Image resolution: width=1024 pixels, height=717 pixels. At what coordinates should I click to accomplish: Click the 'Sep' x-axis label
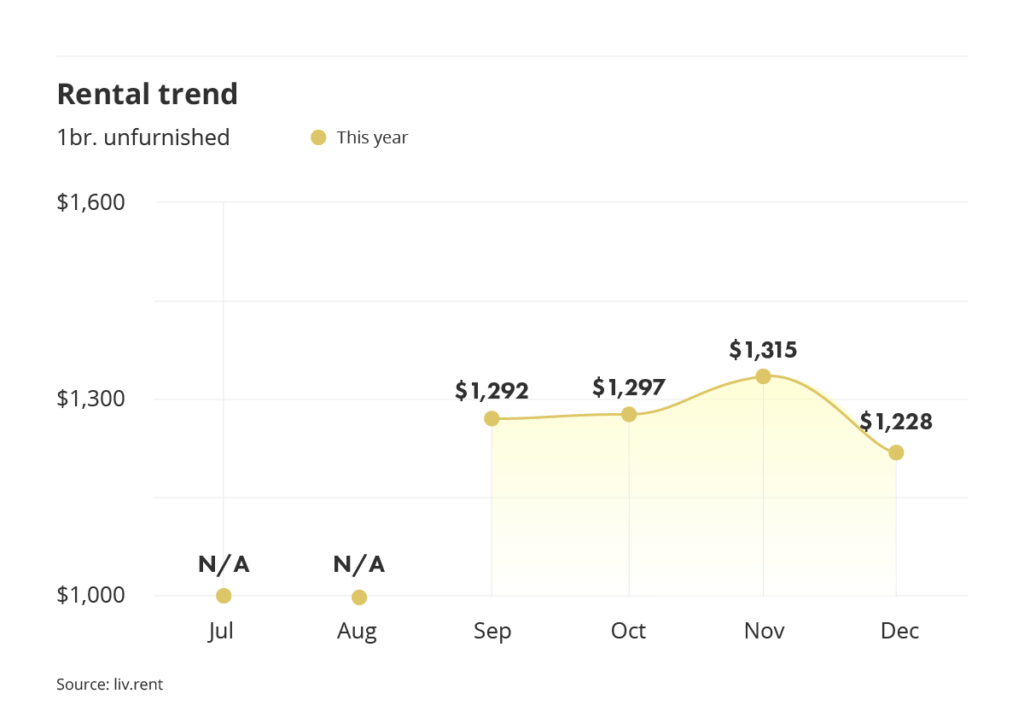pos(492,631)
